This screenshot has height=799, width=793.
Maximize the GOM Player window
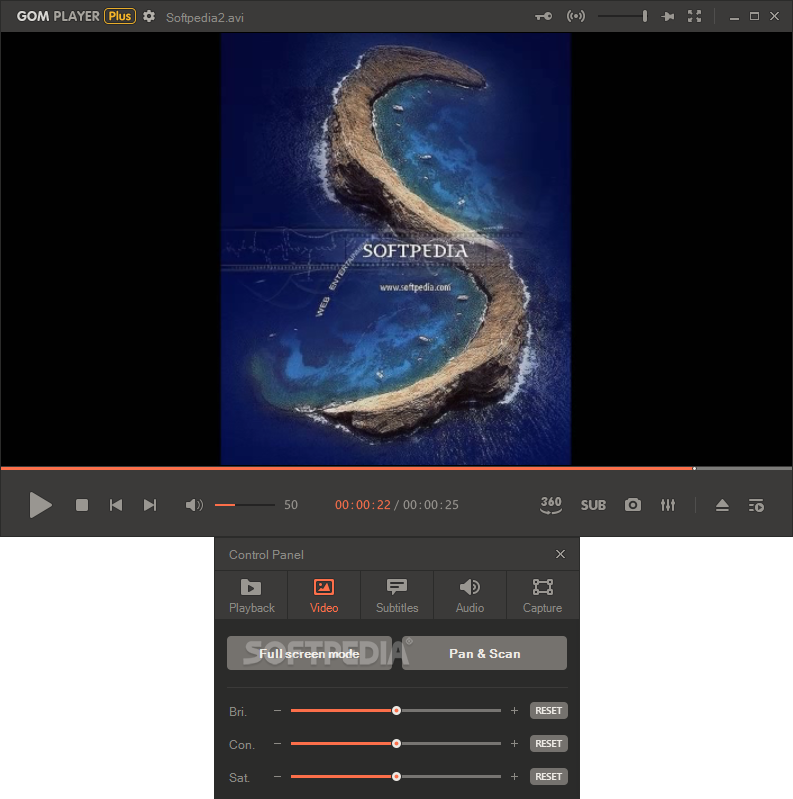pos(754,16)
